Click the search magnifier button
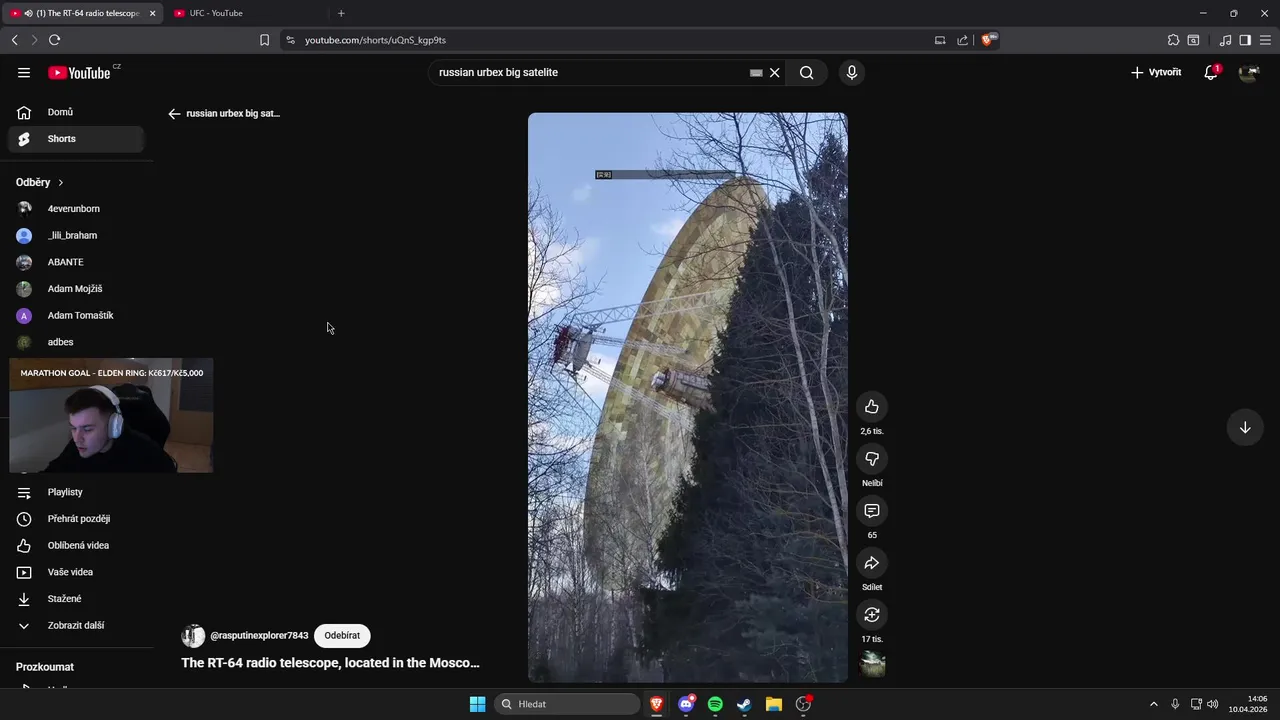Image resolution: width=1280 pixels, height=720 pixels. 806,72
